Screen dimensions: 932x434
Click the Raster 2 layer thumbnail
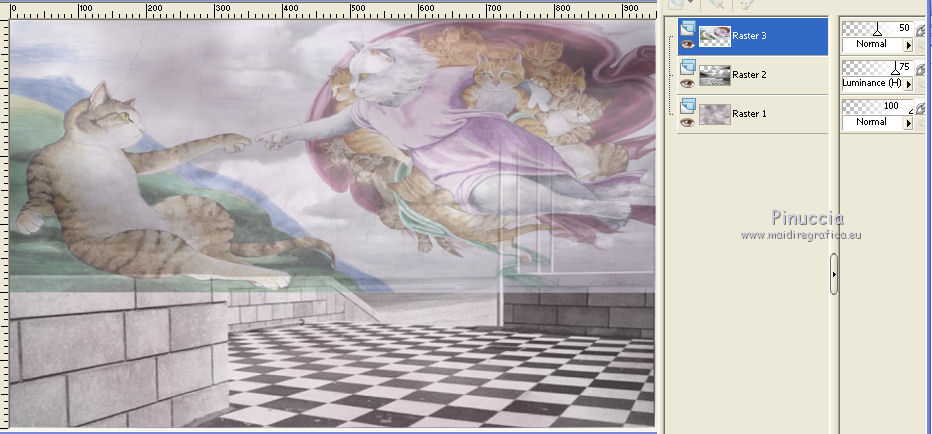714,76
